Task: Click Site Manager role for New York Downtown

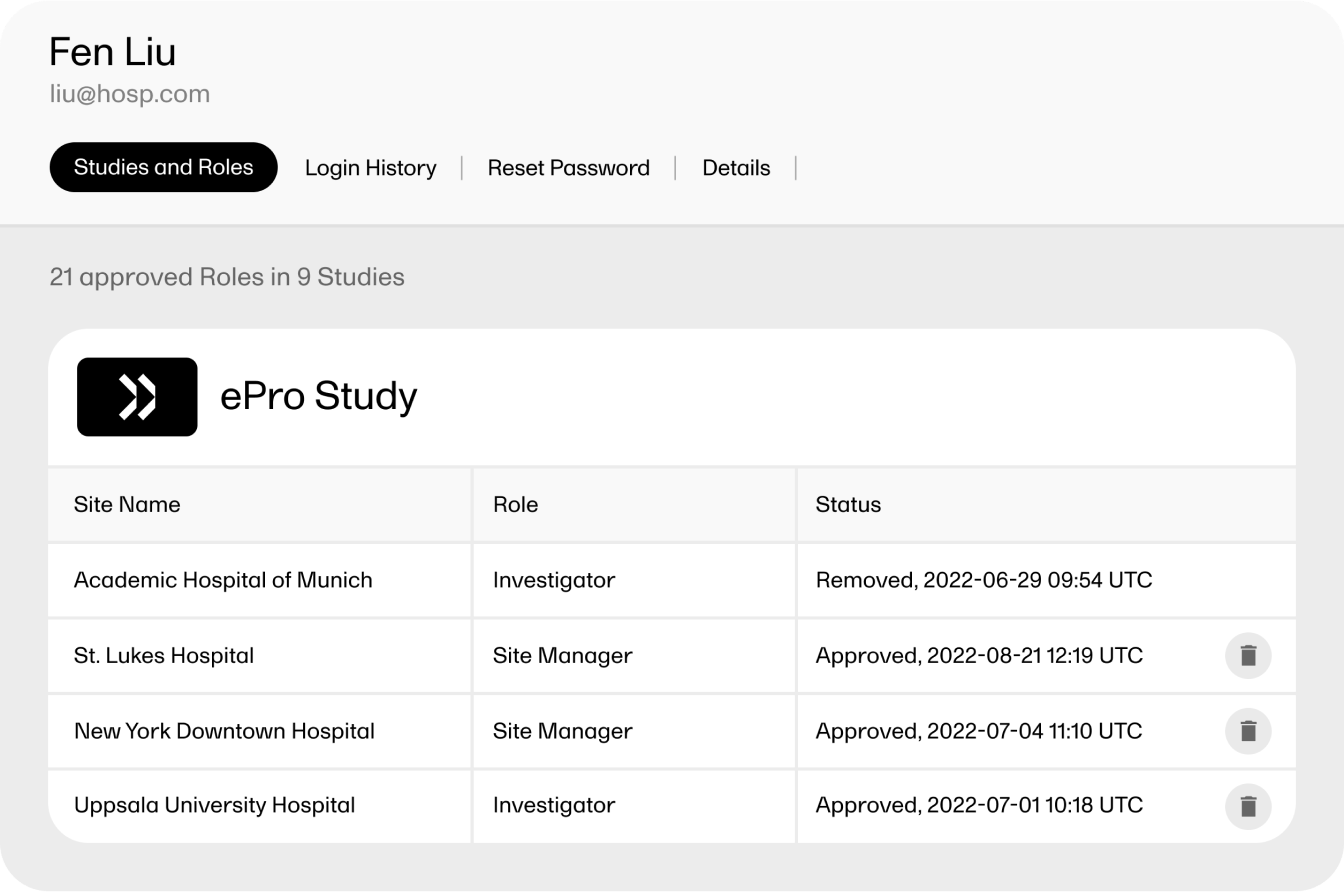Action: pos(563,731)
